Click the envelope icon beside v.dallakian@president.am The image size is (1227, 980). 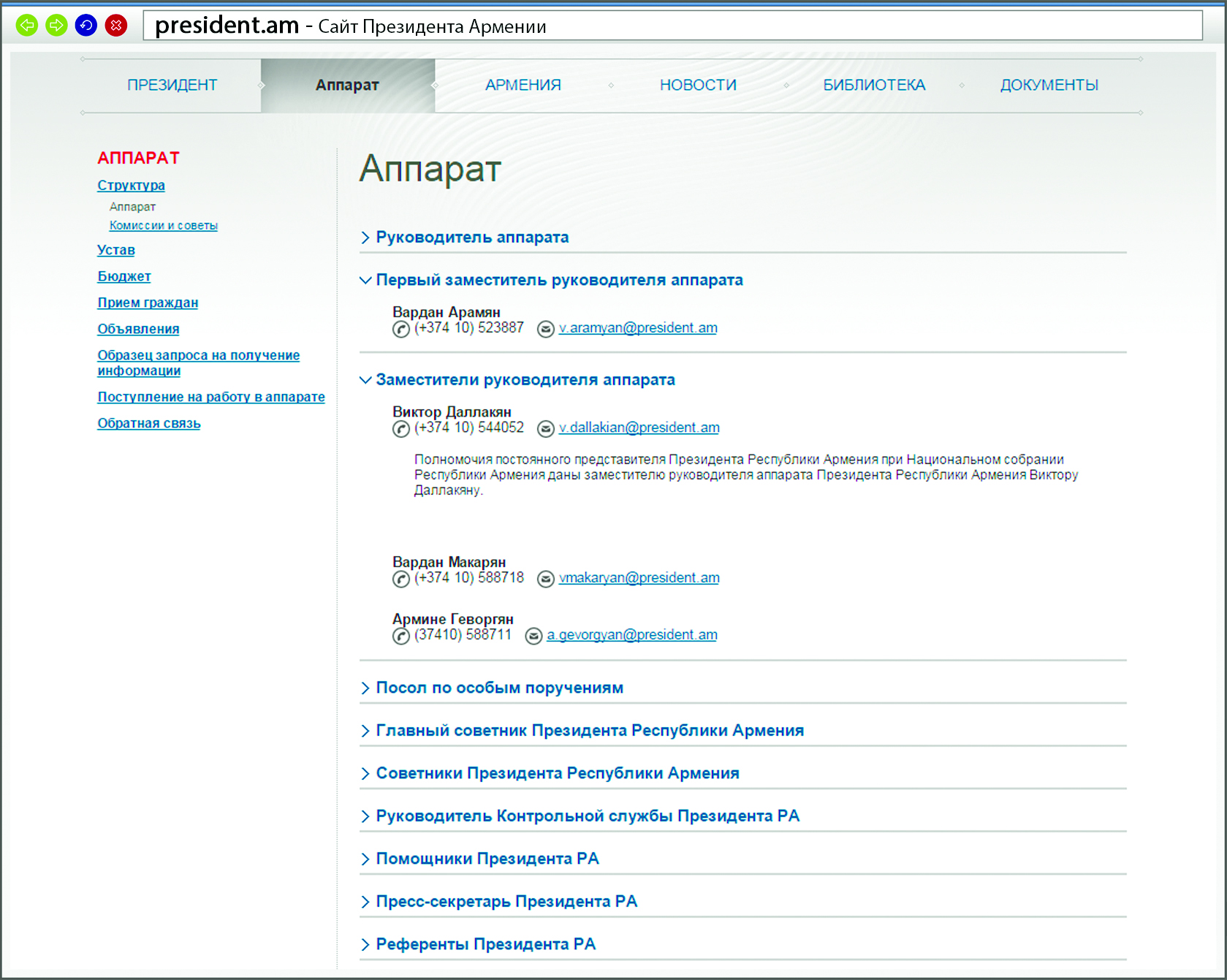click(x=546, y=429)
